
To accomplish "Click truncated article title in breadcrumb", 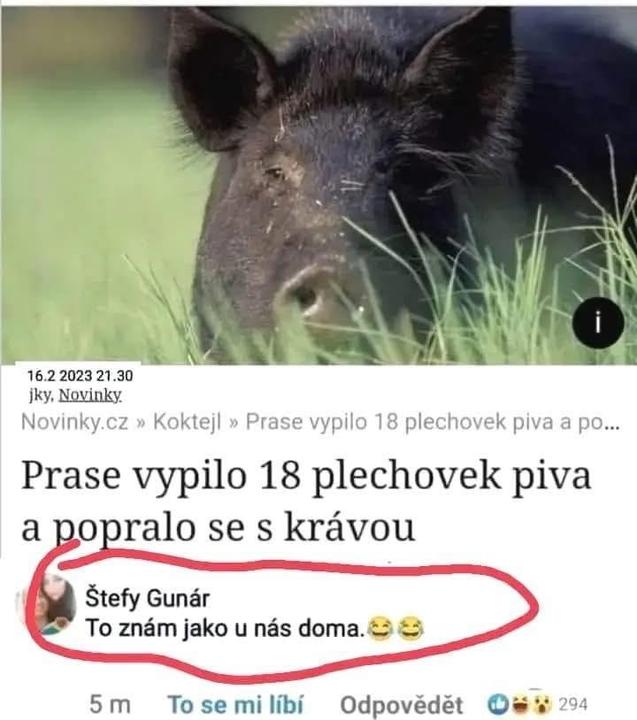I will pyautogui.click(x=433, y=422).
